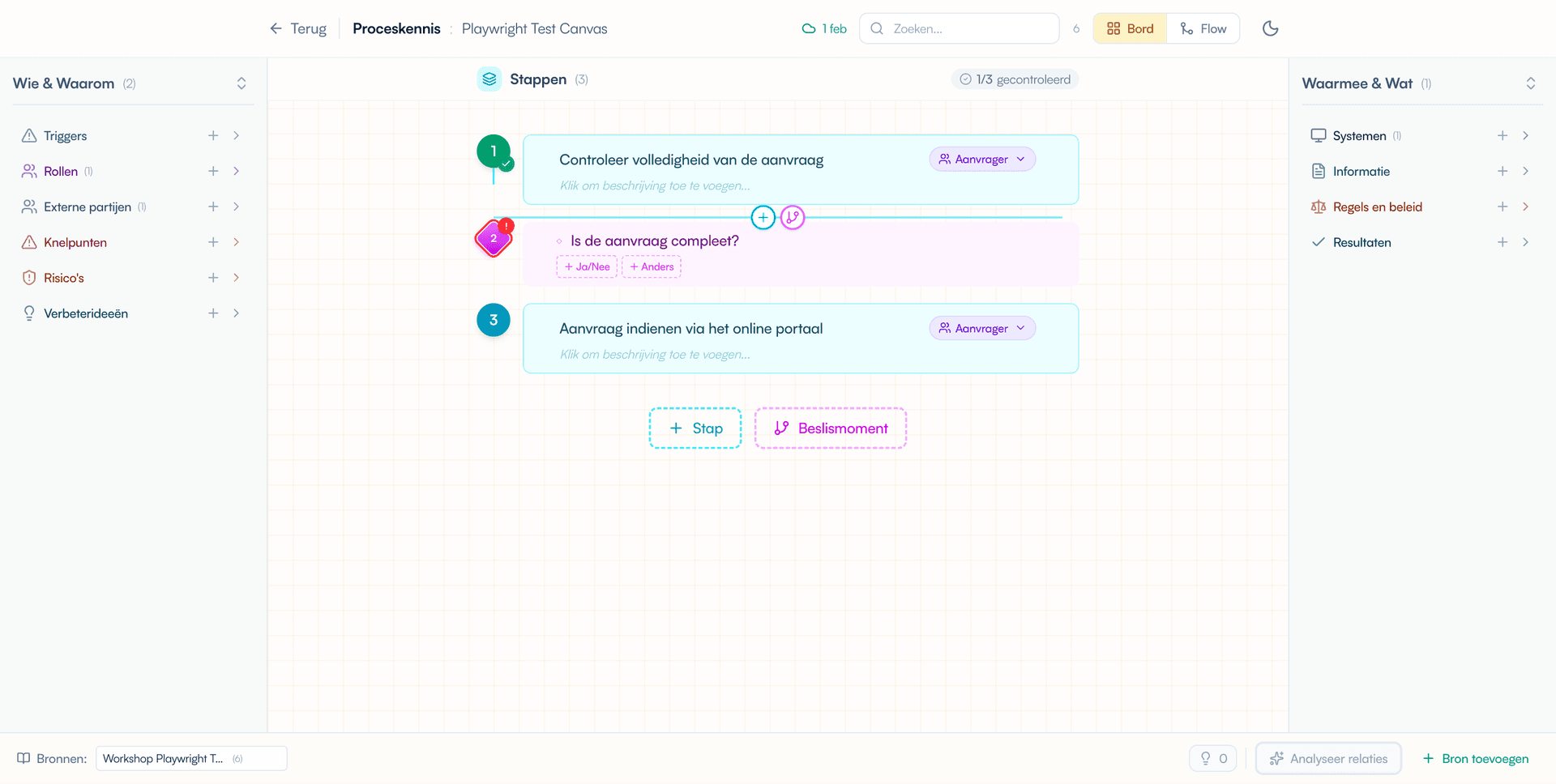1556x784 pixels.
Task: Open the Aanvrager dropdown on step 3
Action: pyautogui.click(x=981, y=328)
